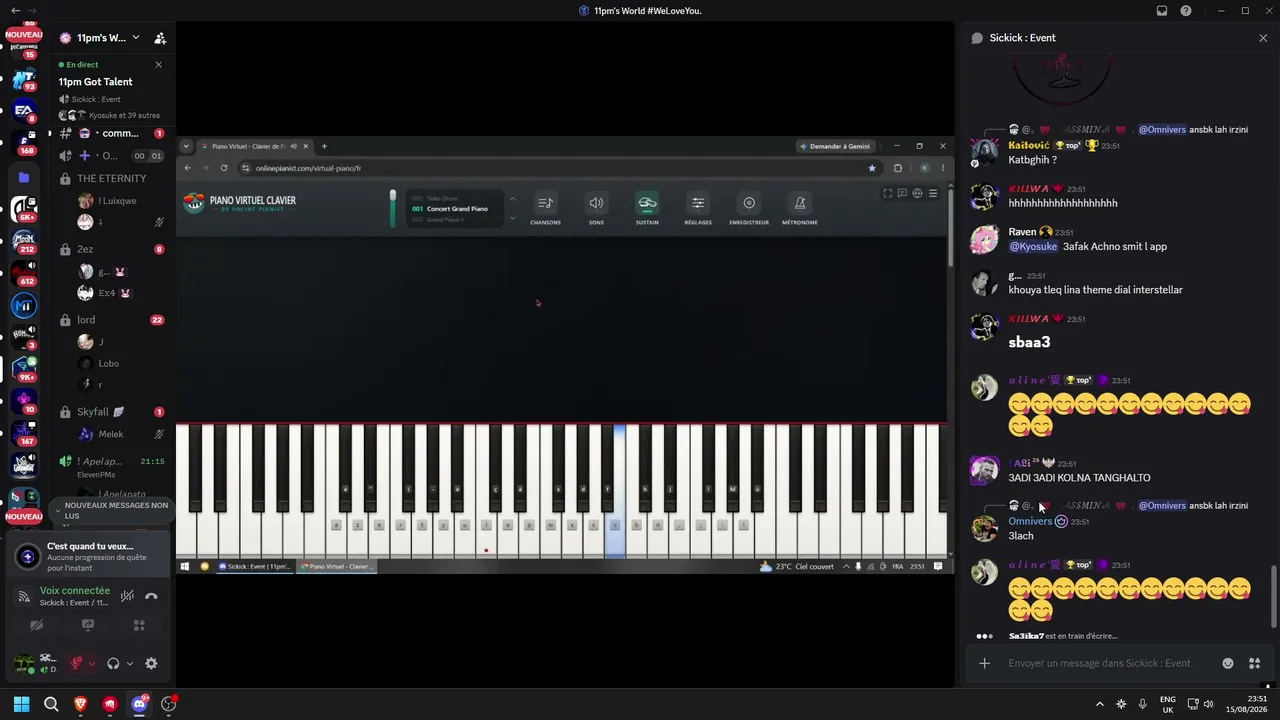Click the Kaitović username in chat
The image size is (1280, 720).
point(1029,145)
